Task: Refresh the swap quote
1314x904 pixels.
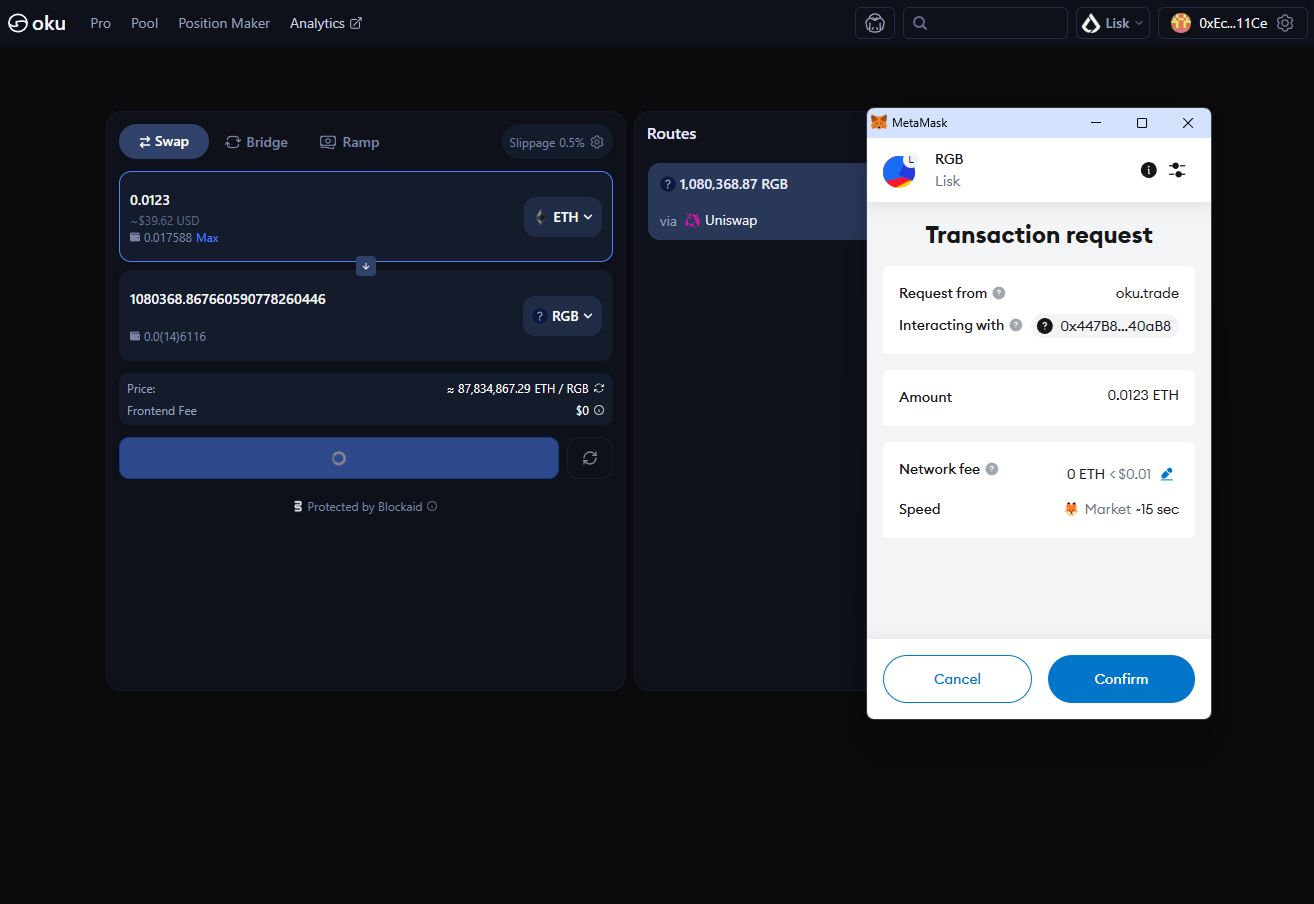Action: [x=590, y=458]
